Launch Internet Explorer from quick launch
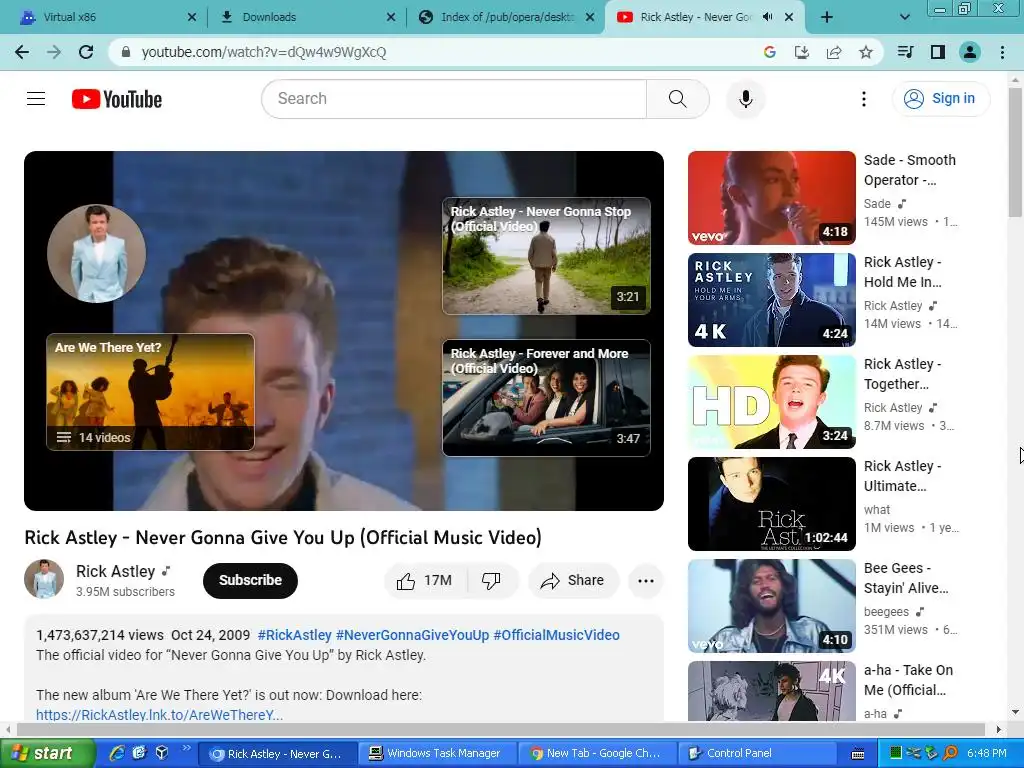The width and height of the screenshot is (1024, 768). [x=117, y=753]
